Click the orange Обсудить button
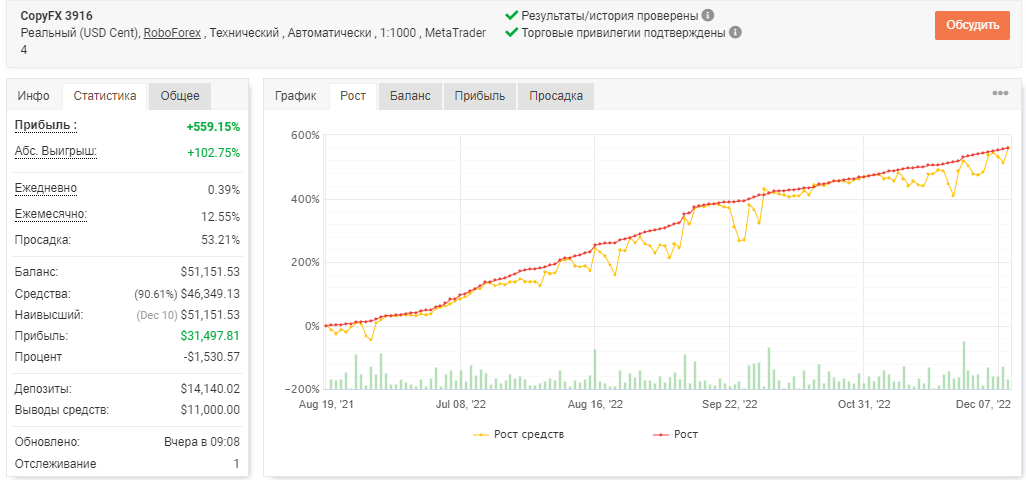 pos(972,26)
